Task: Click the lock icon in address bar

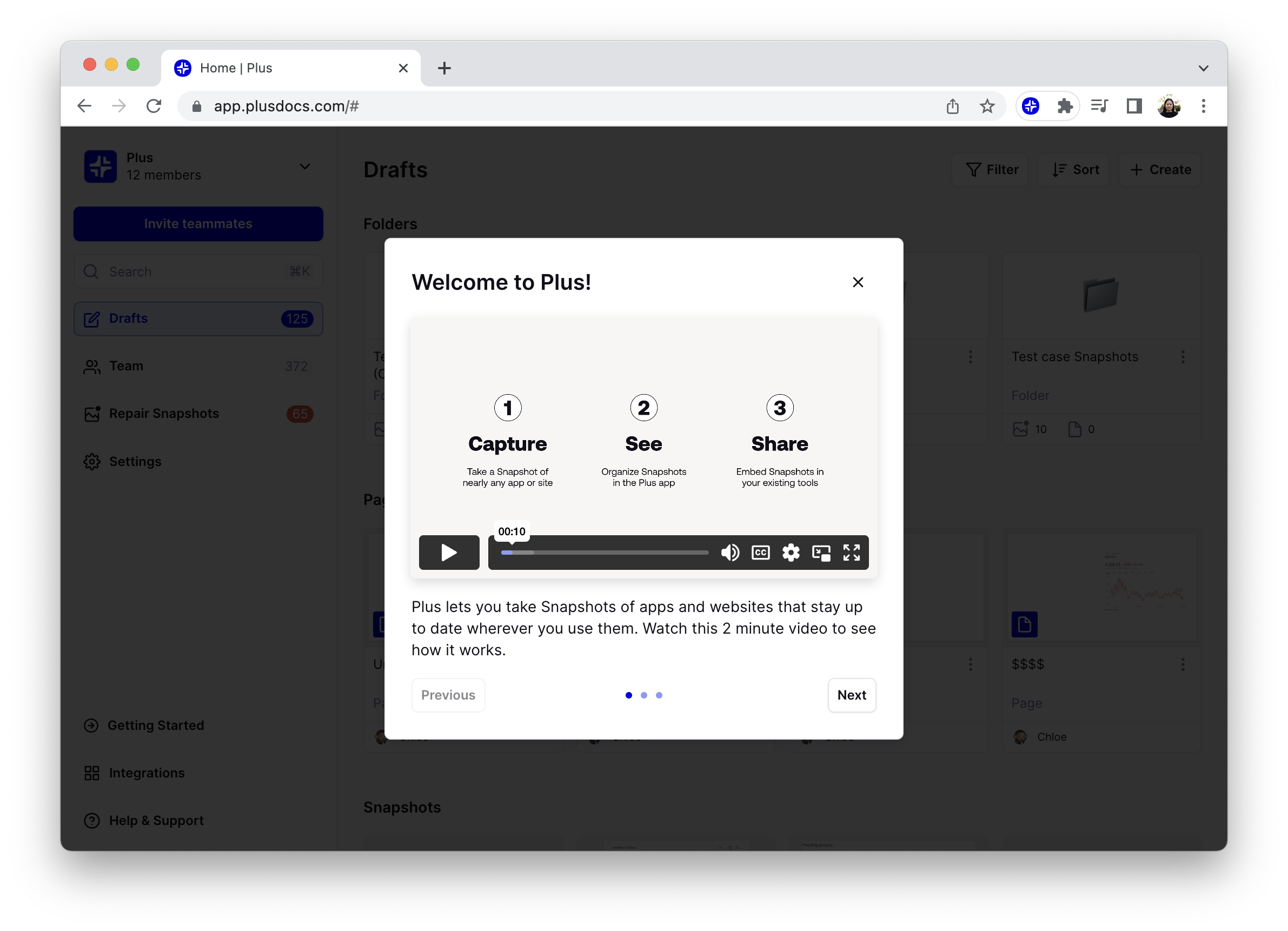Action: point(196,106)
